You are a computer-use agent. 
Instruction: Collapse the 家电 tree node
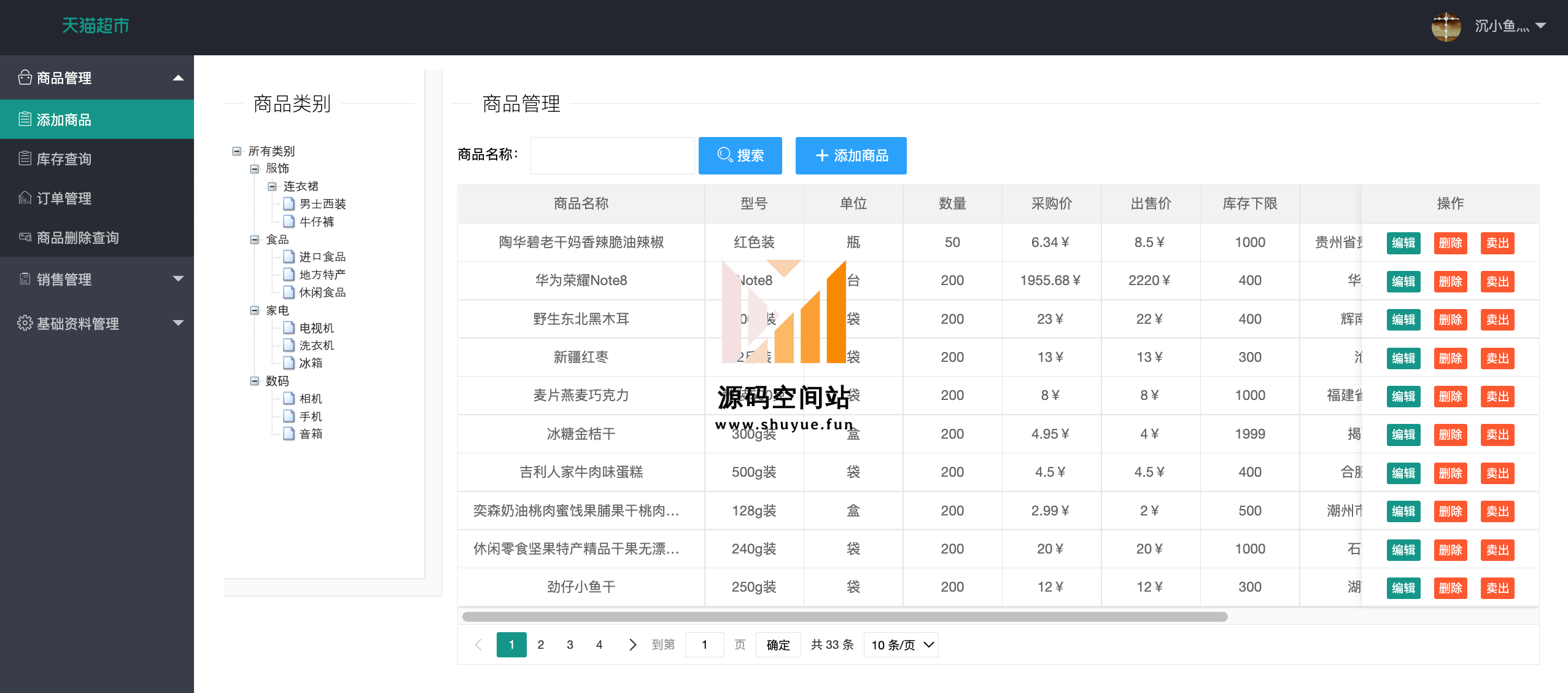tap(255, 310)
